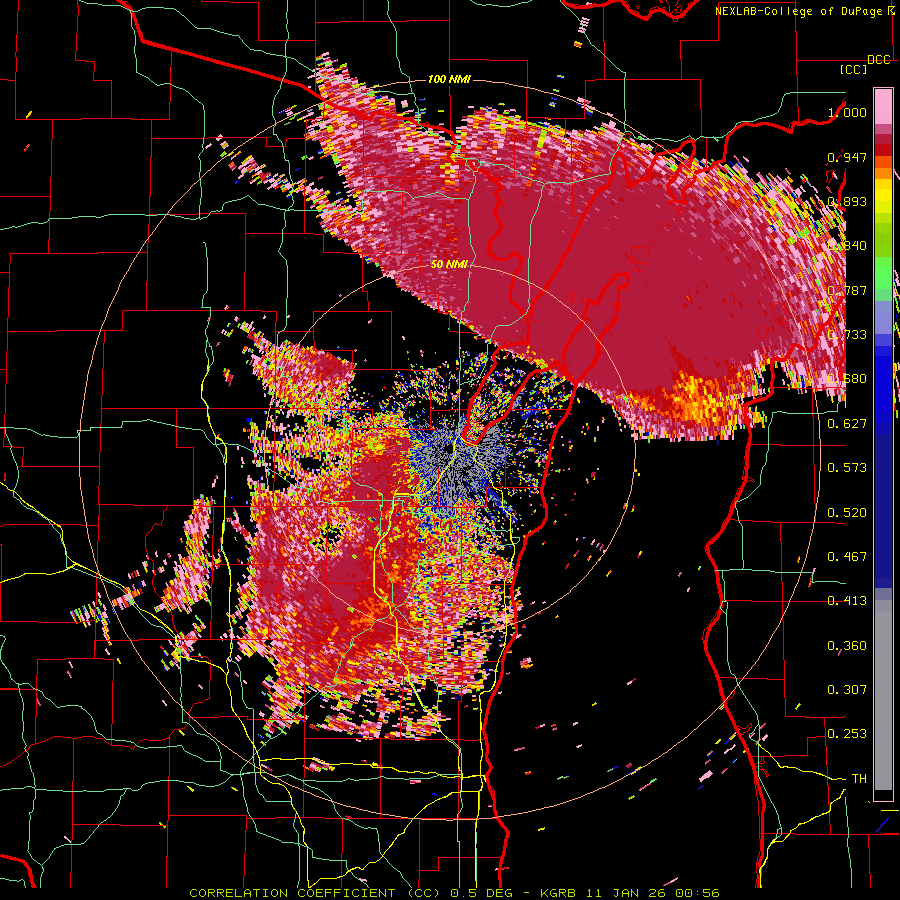Screen dimensions: 900x900
Task: Click the 0.627 scale label
Action: (847, 424)
